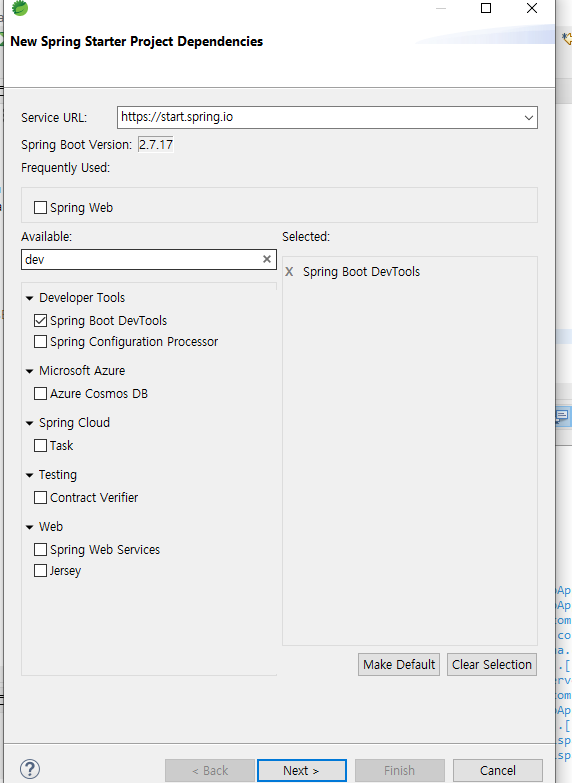Click the chat icon in the background window
This screenshot has height=783, width=572.
tap(562, 415)
